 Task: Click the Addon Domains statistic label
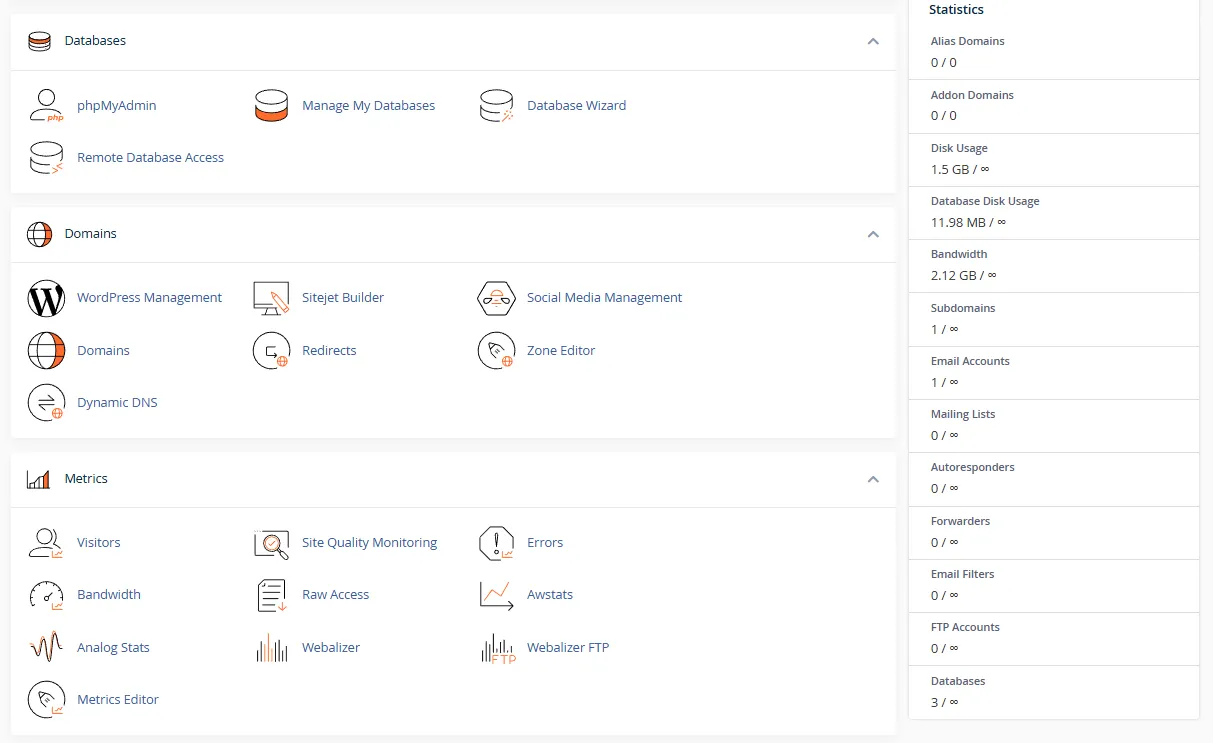972,95
